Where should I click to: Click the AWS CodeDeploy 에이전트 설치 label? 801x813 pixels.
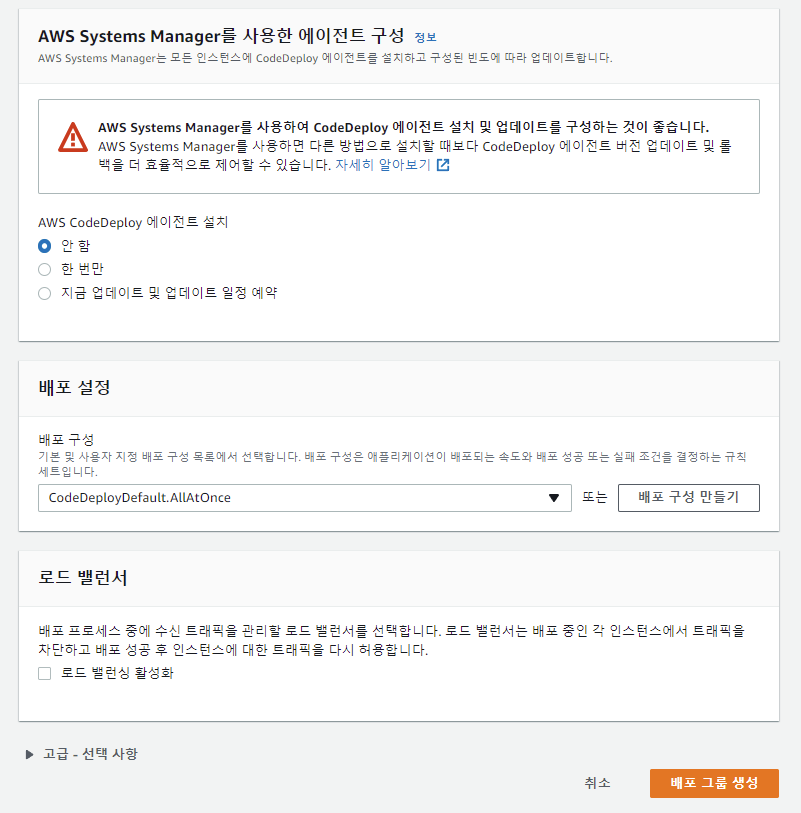pos(133,222)
